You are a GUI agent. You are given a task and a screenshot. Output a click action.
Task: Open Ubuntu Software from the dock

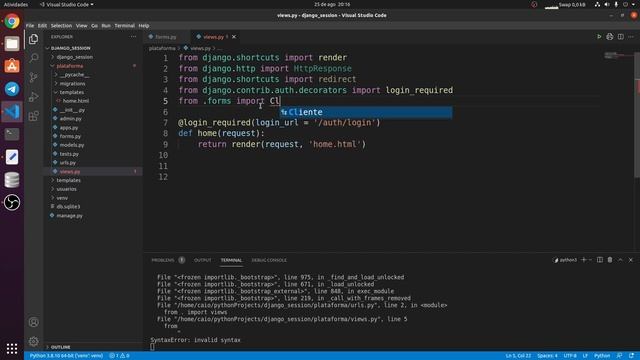(12, 66)
